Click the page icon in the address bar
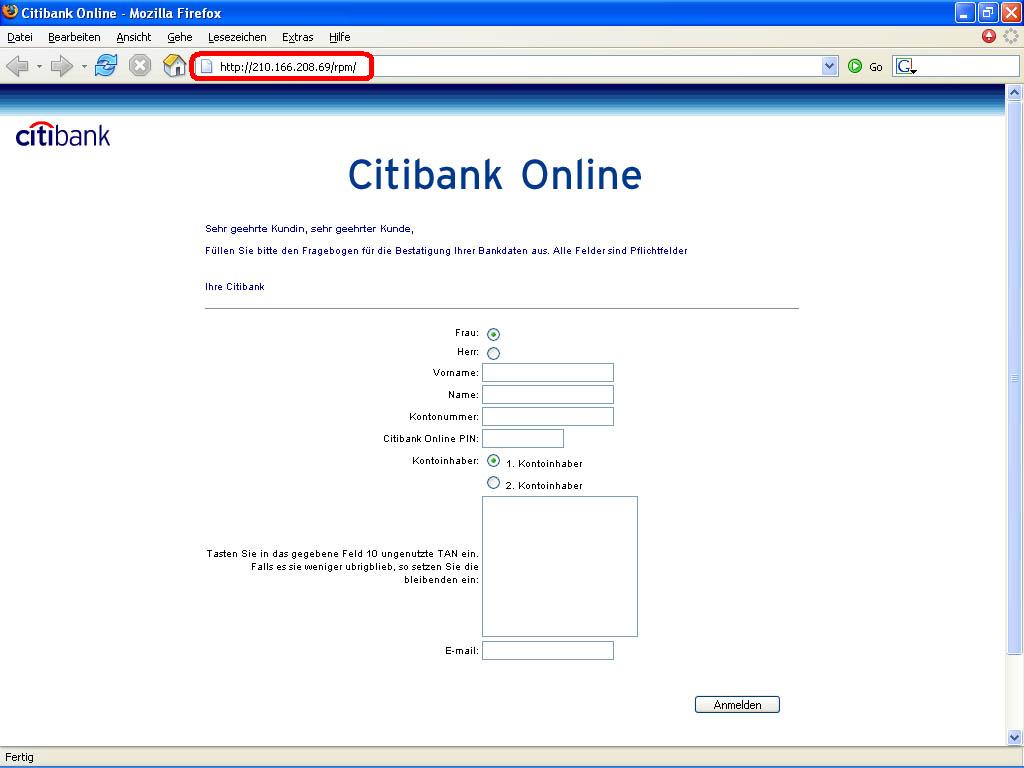 pos(206,67)
